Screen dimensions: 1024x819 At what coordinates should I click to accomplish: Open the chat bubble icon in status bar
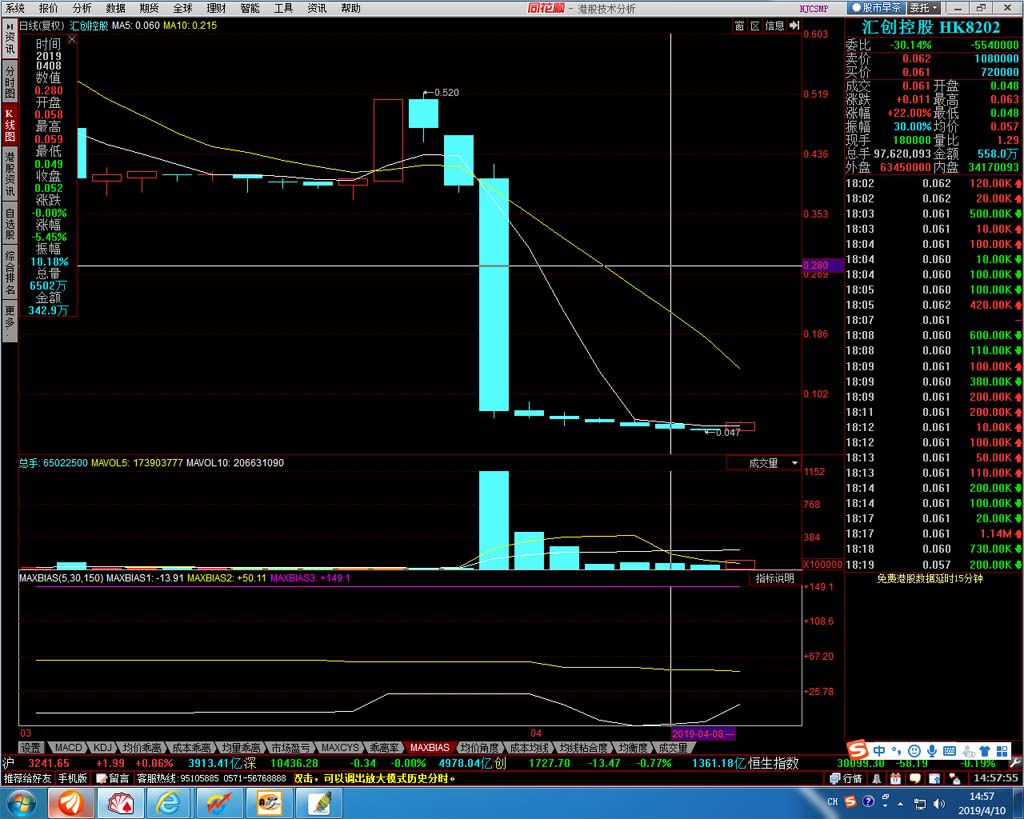[x=915, y=779]
